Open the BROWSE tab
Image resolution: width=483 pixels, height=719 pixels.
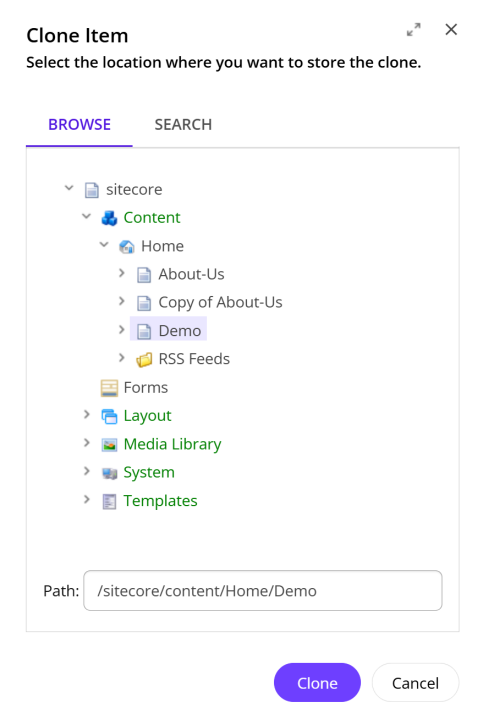tap(79, 125)
